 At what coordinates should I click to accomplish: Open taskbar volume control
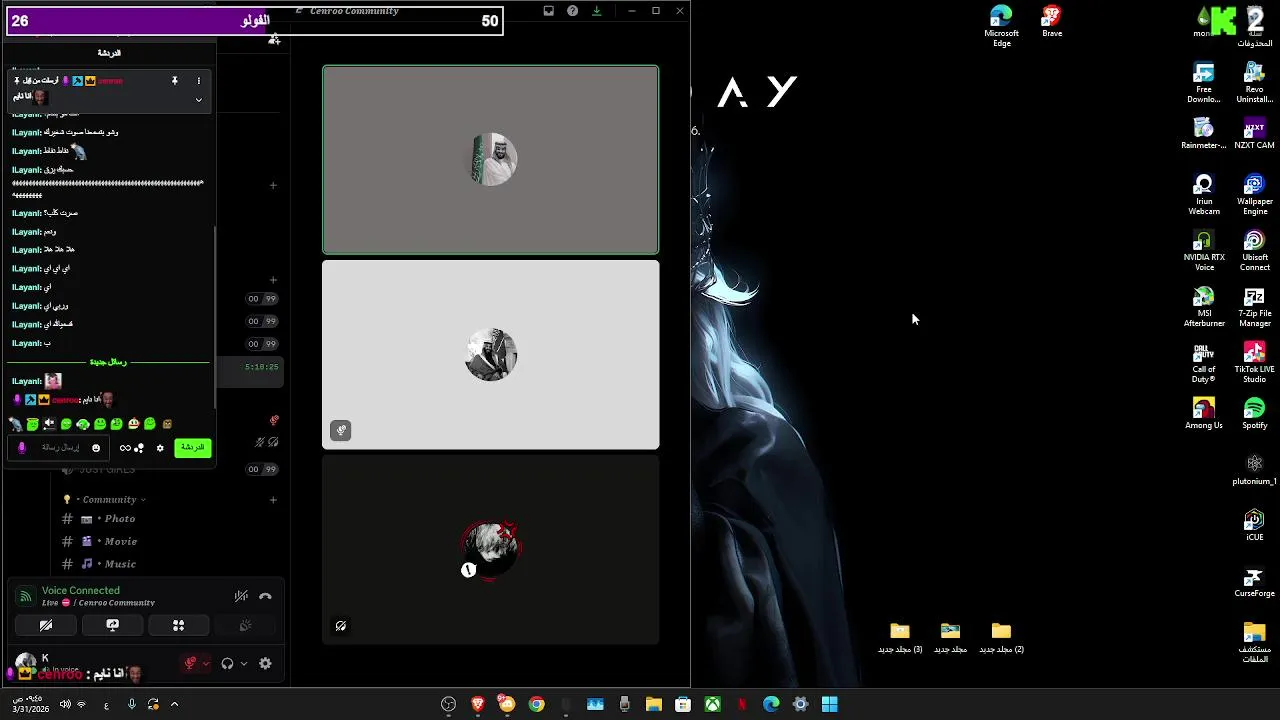pyautogui.click(x=65, y=704)
